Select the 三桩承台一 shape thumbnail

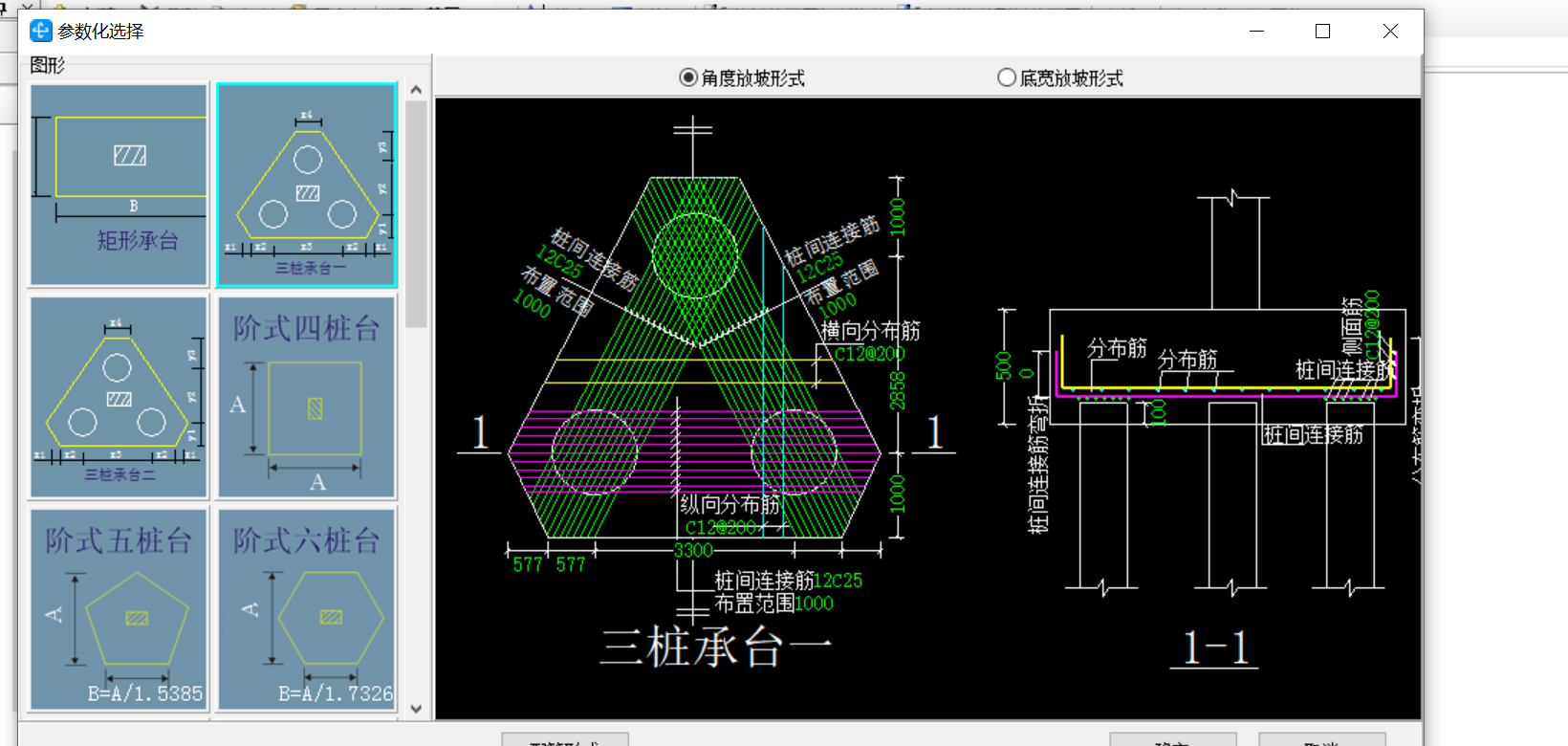click(x=307, y=185)
